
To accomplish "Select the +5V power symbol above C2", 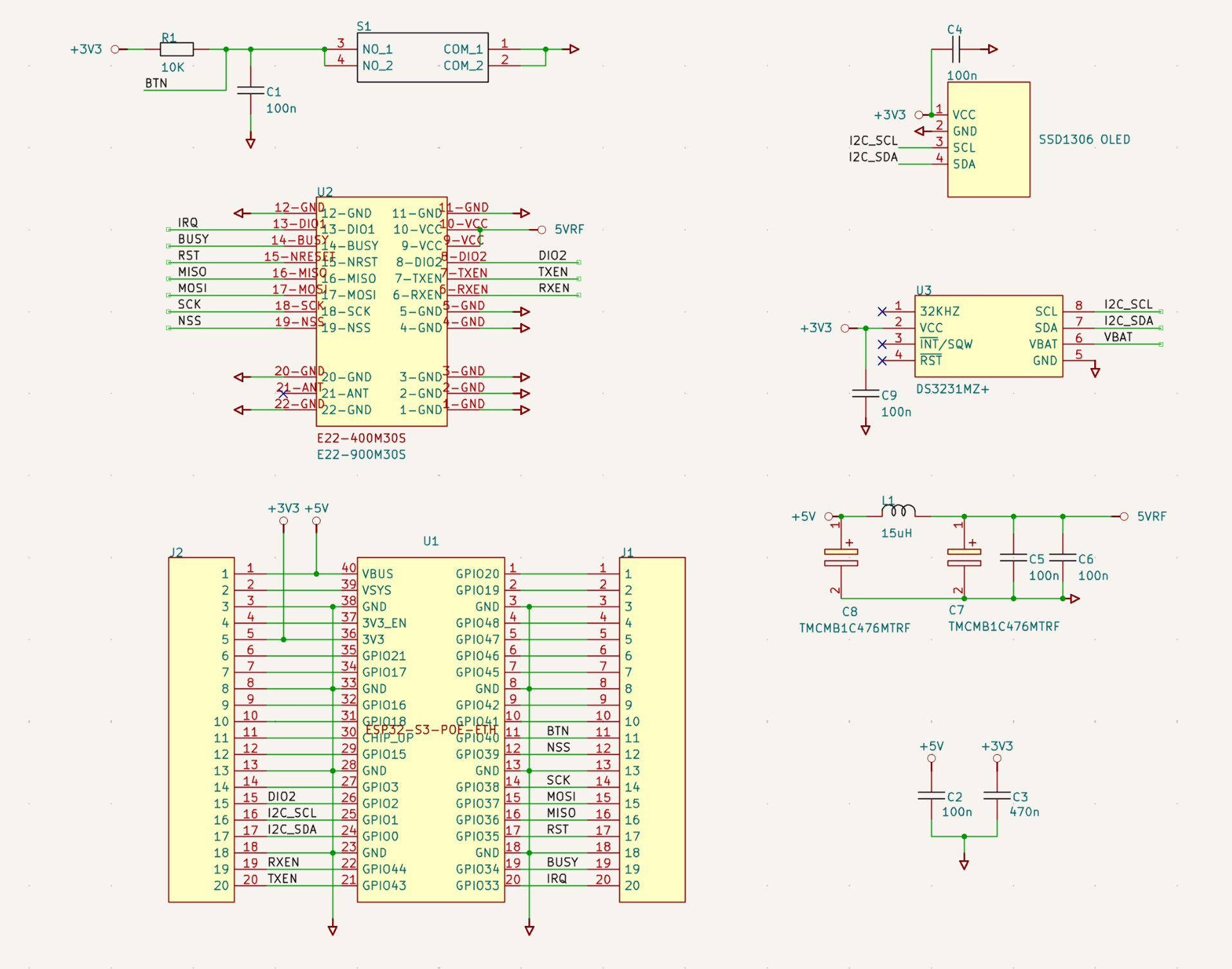I will tap(931, 757).
